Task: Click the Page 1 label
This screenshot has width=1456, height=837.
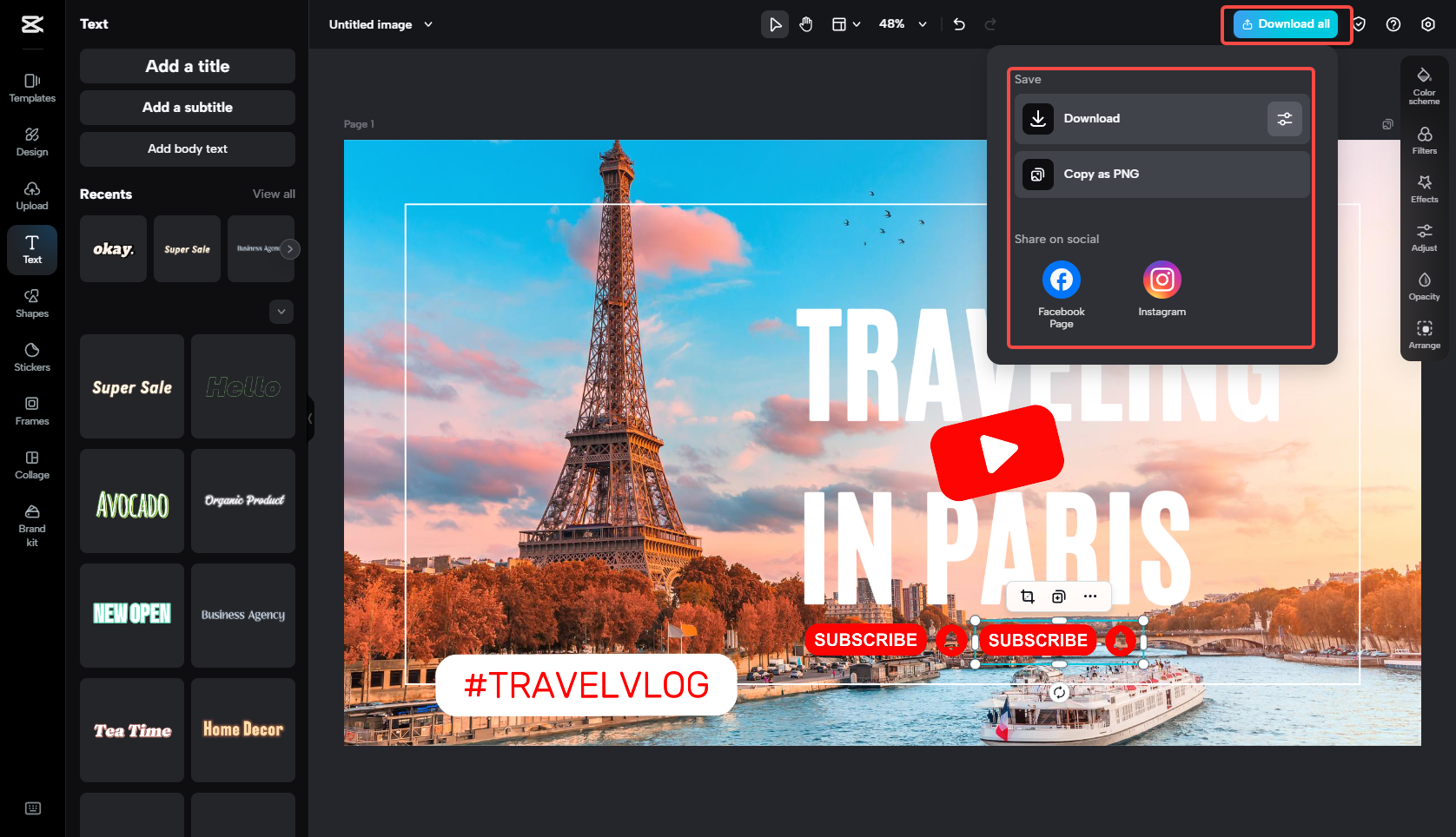Action: click(x=359, y=124)
